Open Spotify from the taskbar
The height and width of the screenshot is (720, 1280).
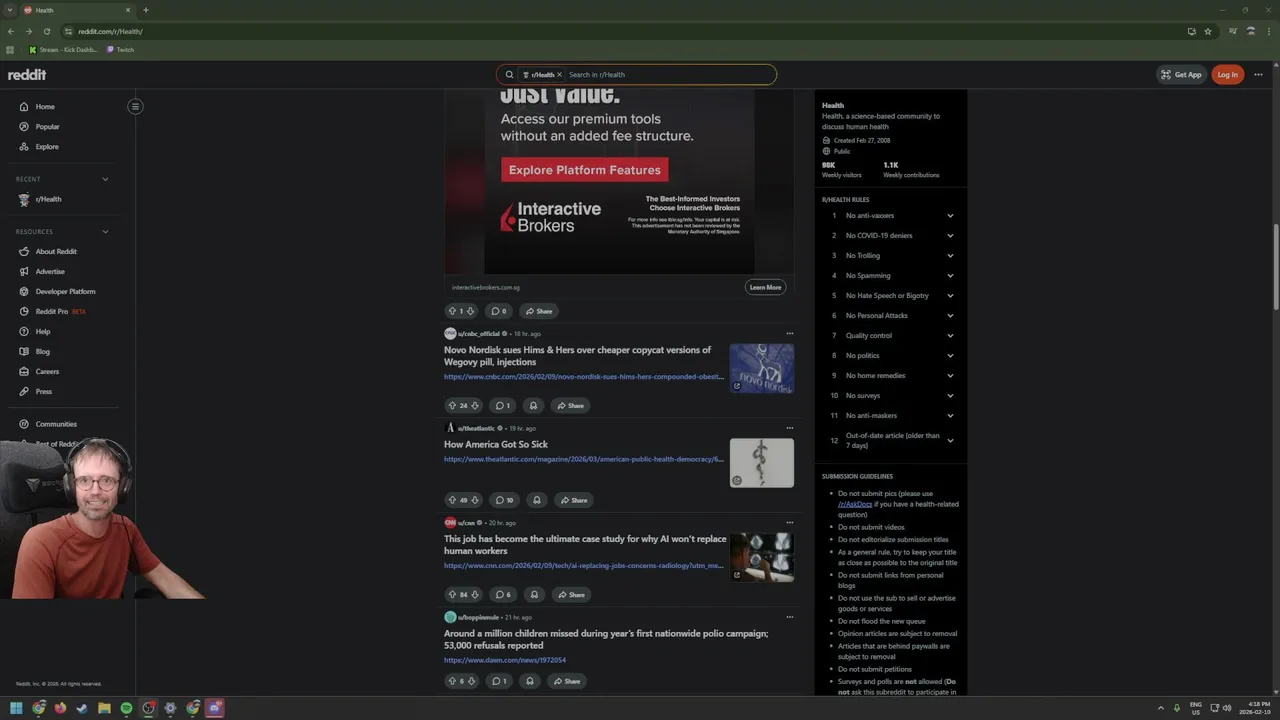126,708
